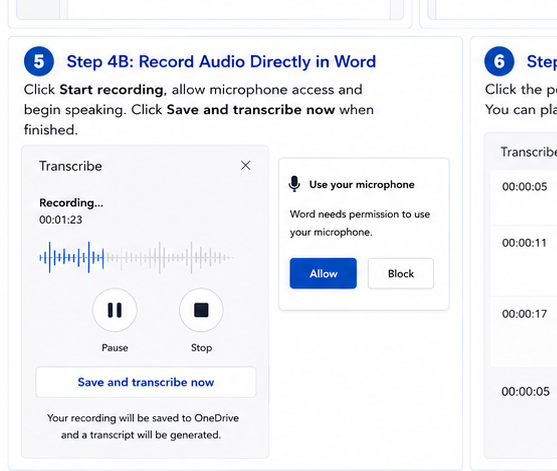Click the audio waveform display
557x471 pixels.
136,258
